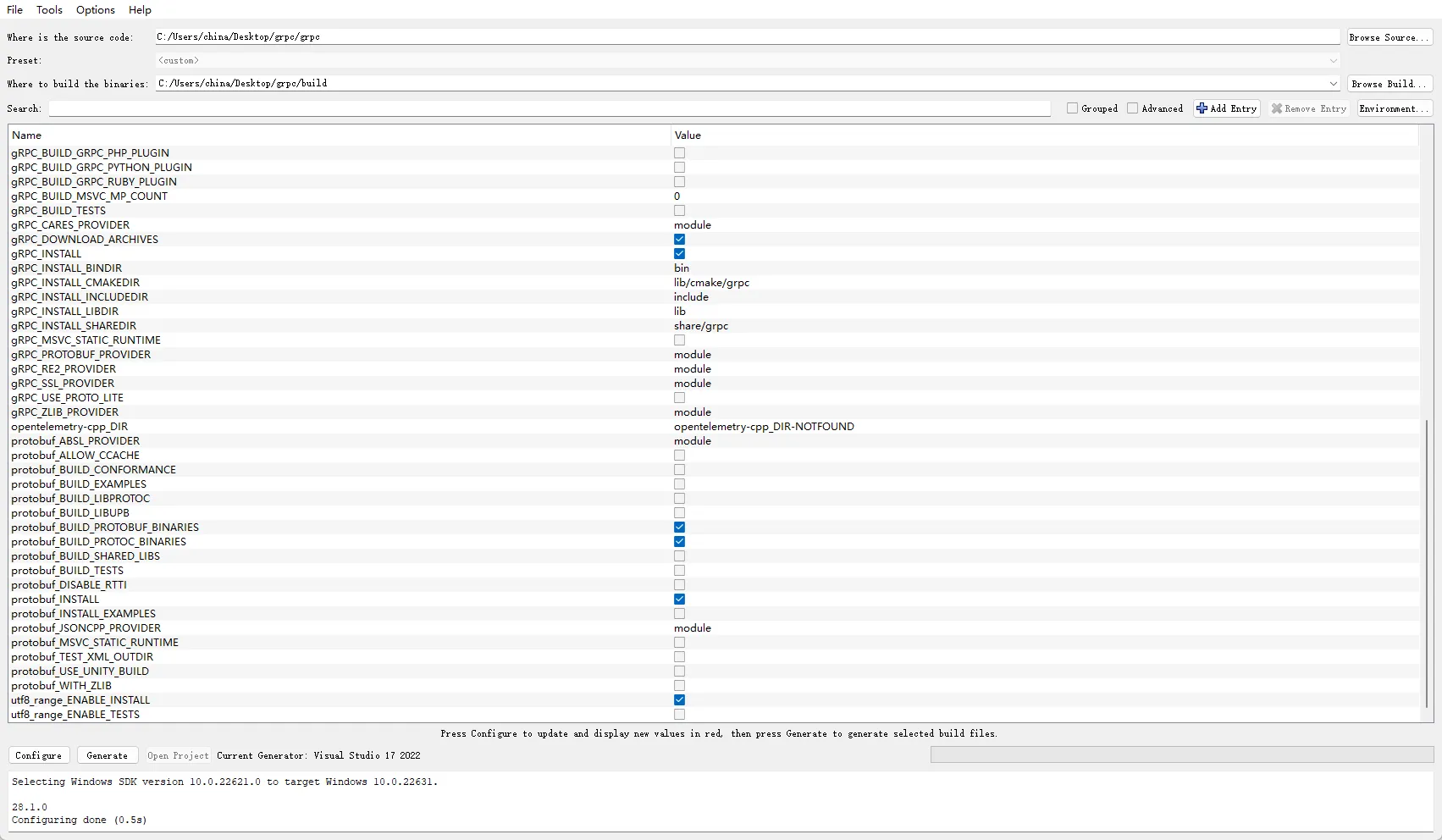Click the 'Configuring done (0.5s)' output line
Screen dimensions: 1442x840
80,820
